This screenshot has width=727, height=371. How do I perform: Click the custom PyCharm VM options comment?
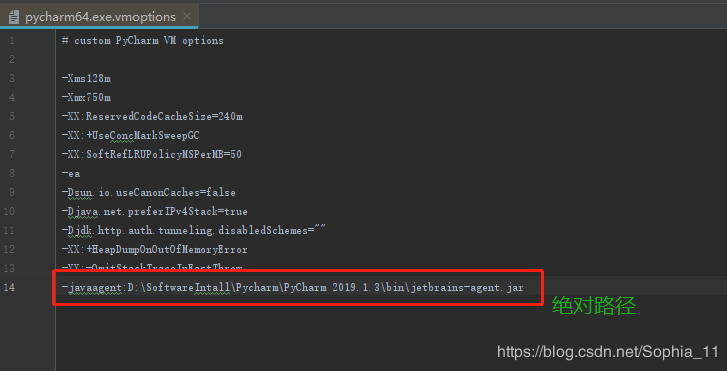click(x=142, y=41)
